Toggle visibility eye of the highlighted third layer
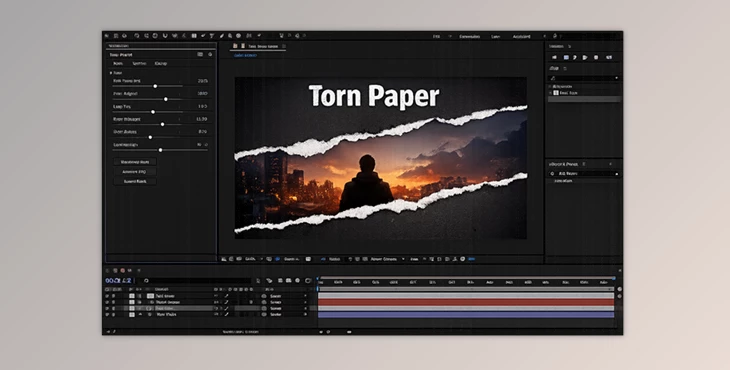Viewport: 730px width, 370px height. pos(107,308)
